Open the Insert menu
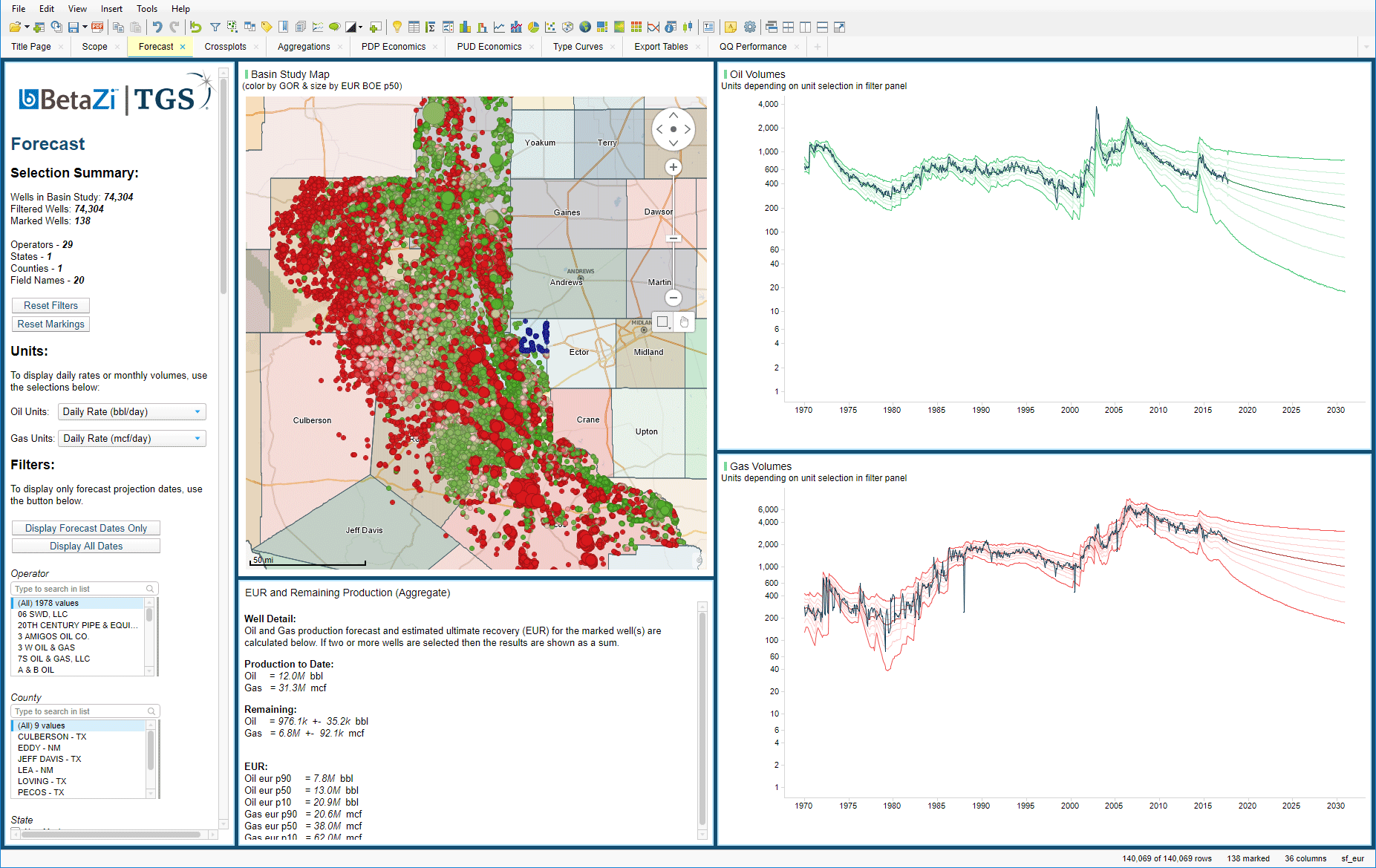Viewport: 1376px width, 868px height. [111, 9]
